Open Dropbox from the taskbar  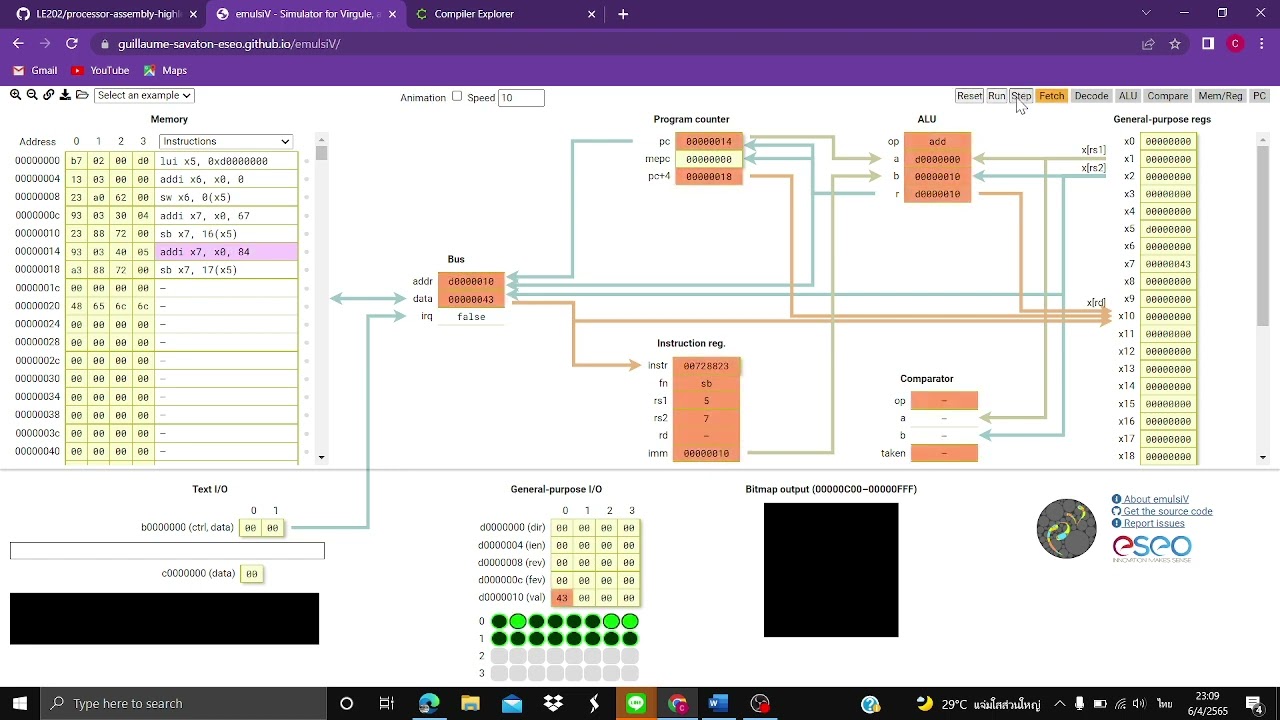pos(553,703)
